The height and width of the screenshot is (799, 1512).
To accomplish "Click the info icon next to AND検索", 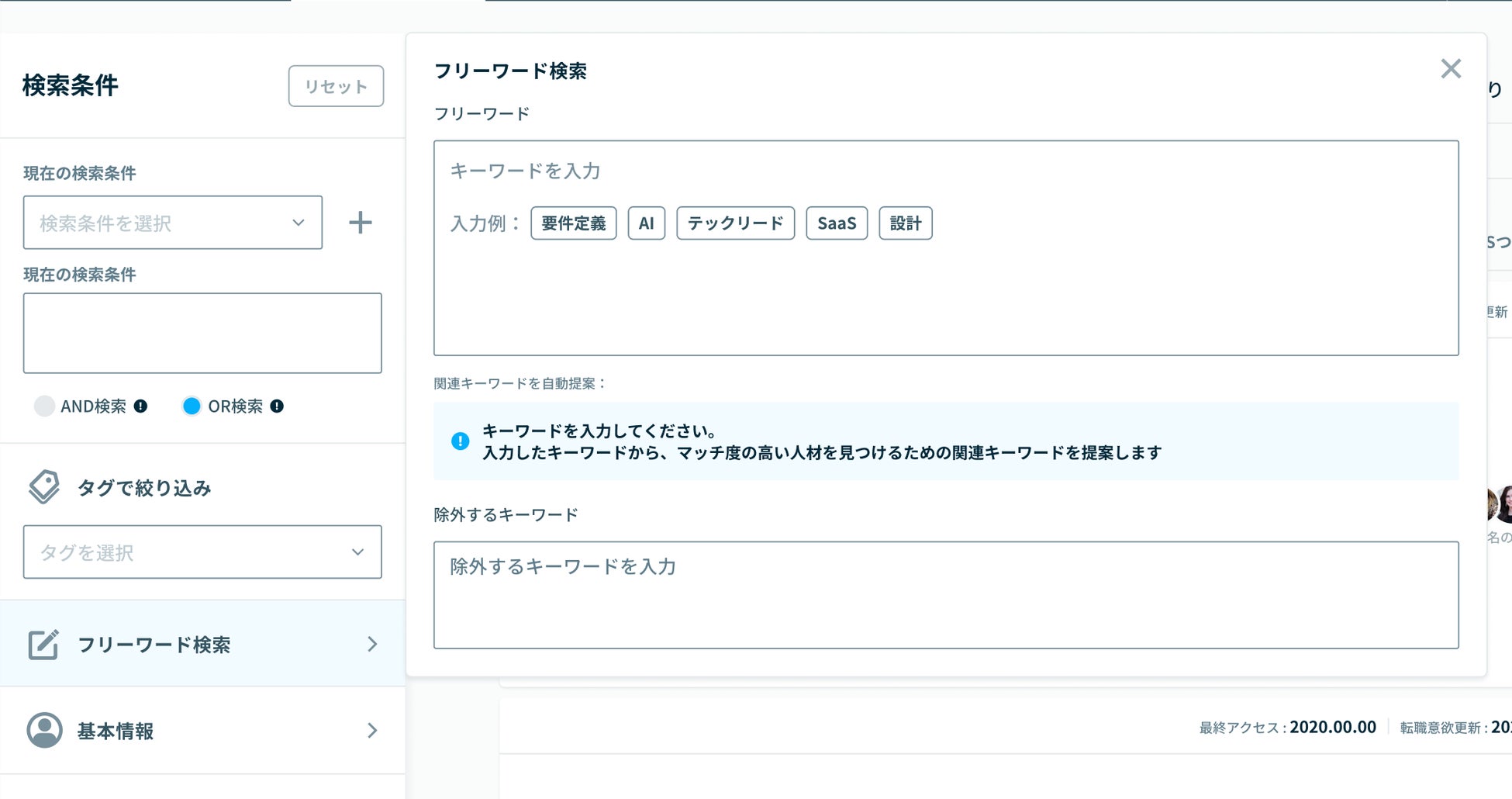I will pyautogui.click(x=140, y=406).
